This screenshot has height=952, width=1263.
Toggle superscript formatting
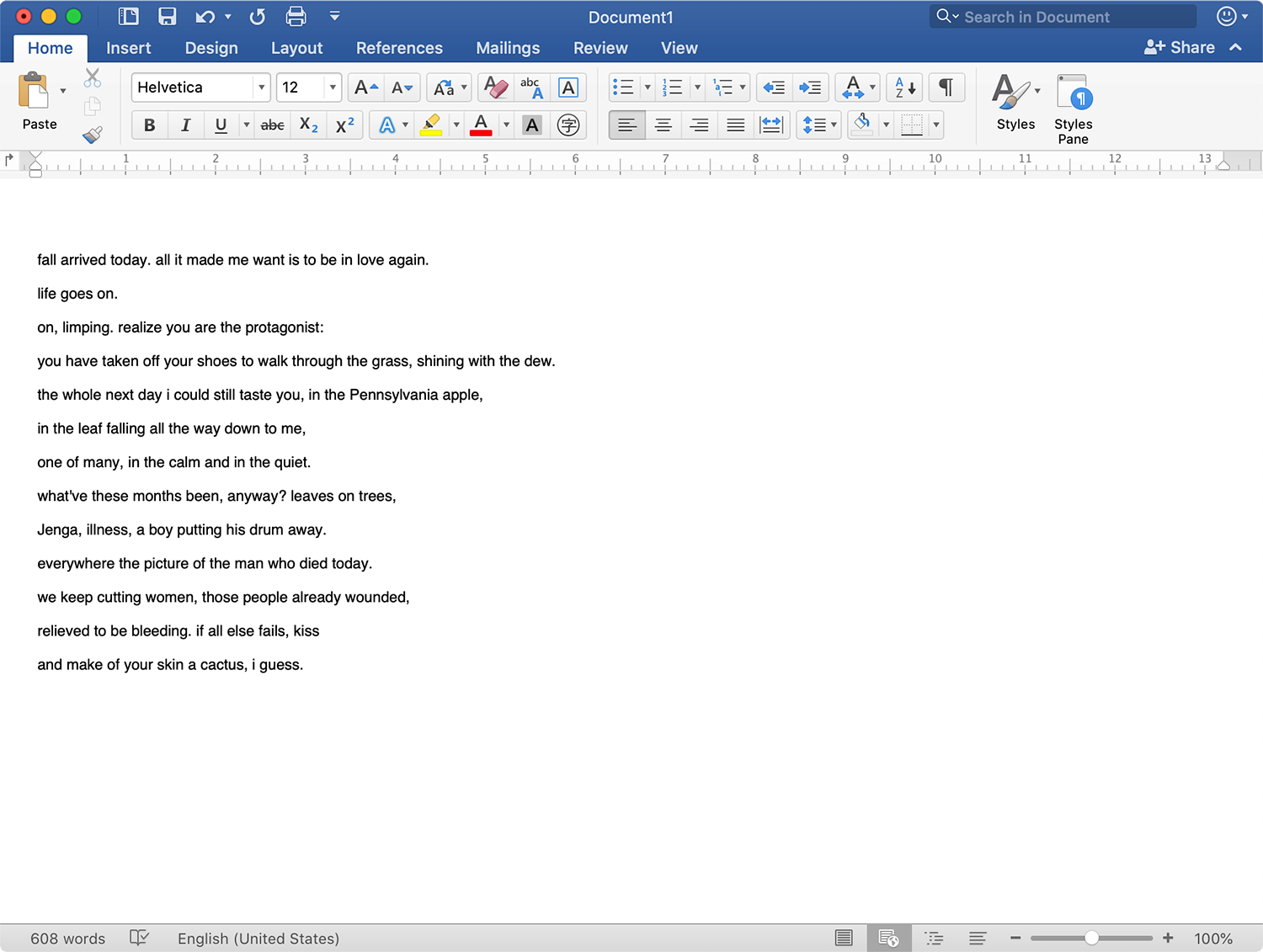pyautogui.click(x=344, y=125)
